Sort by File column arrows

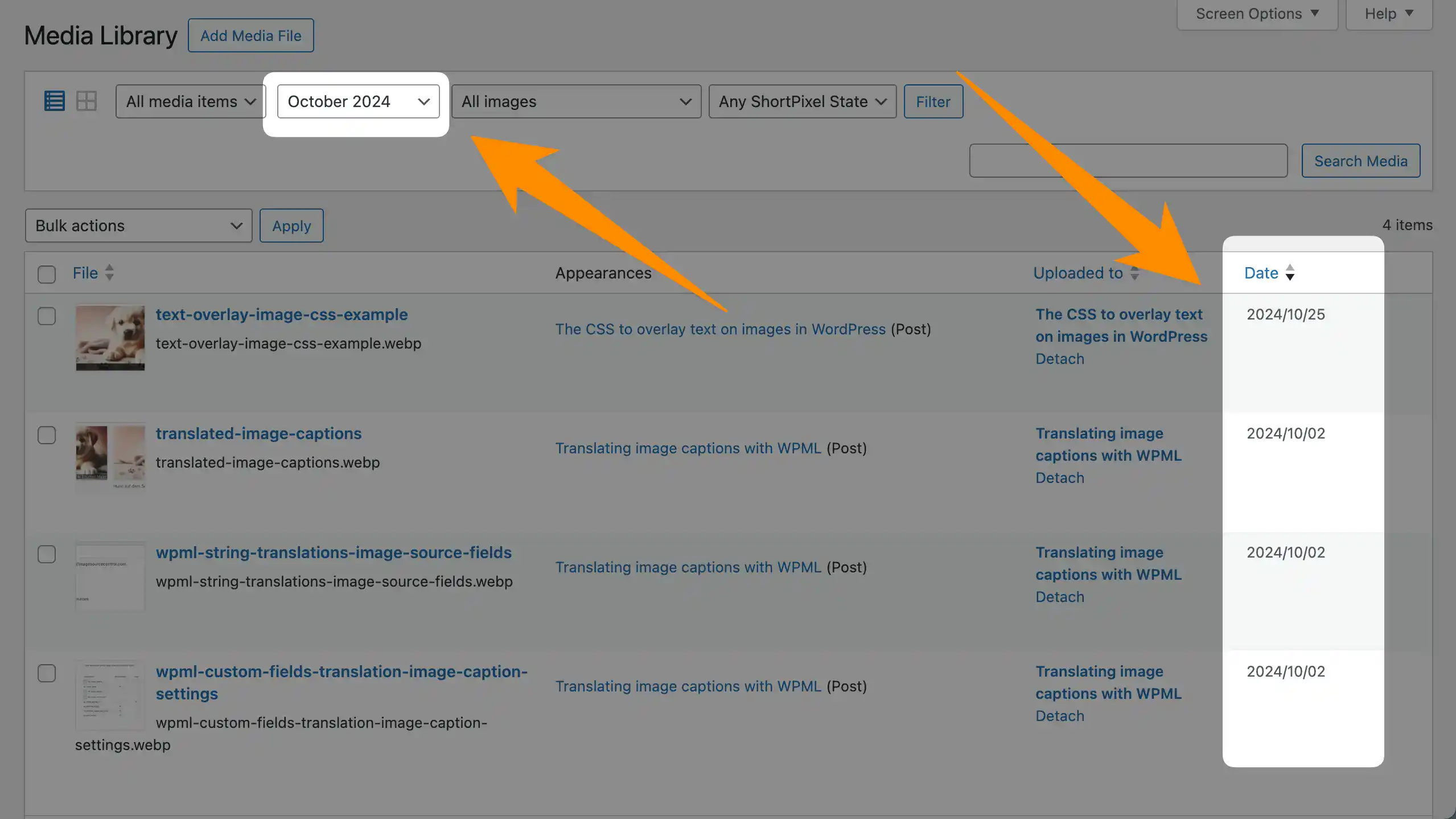pos(109,273)
